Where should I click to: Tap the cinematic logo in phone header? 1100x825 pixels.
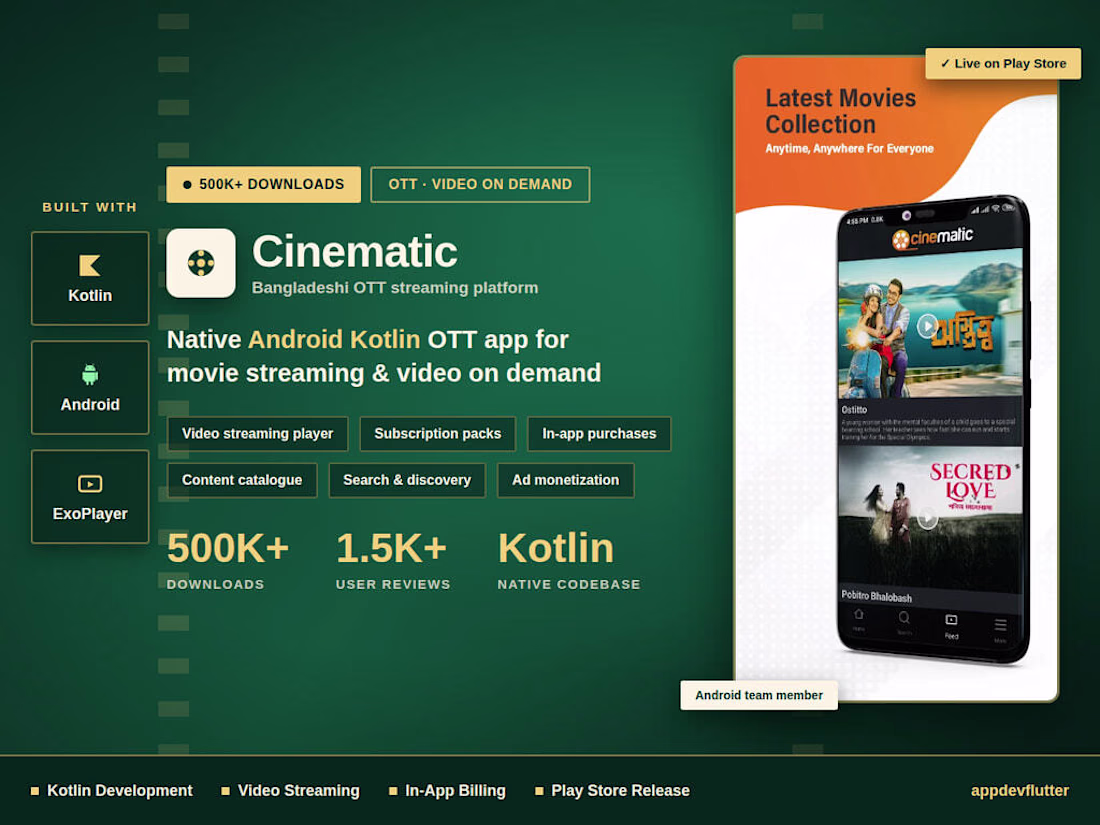pyautogui.click(x=932, y=237)
